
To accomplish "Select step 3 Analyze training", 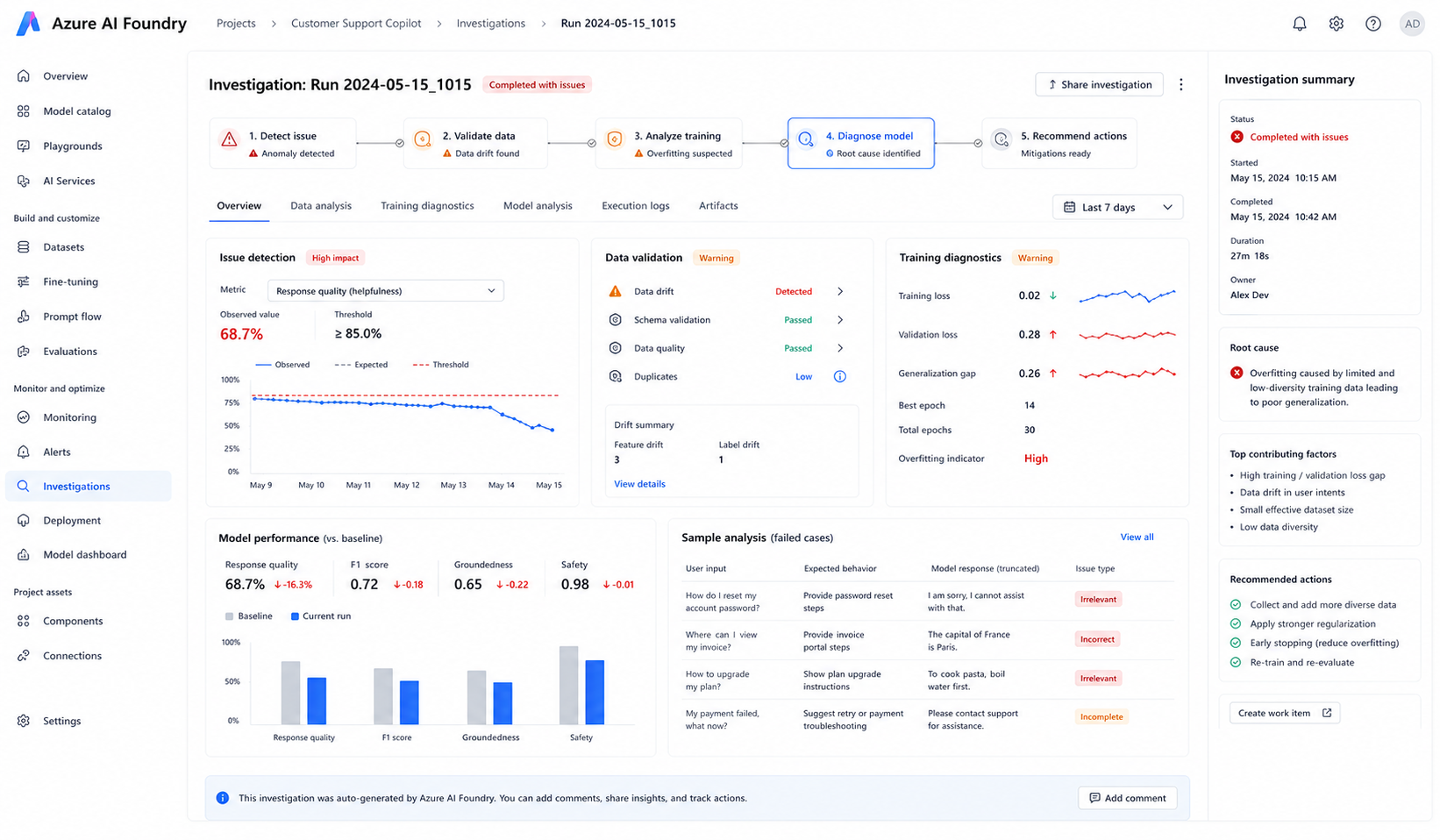I will click(669, 144).
